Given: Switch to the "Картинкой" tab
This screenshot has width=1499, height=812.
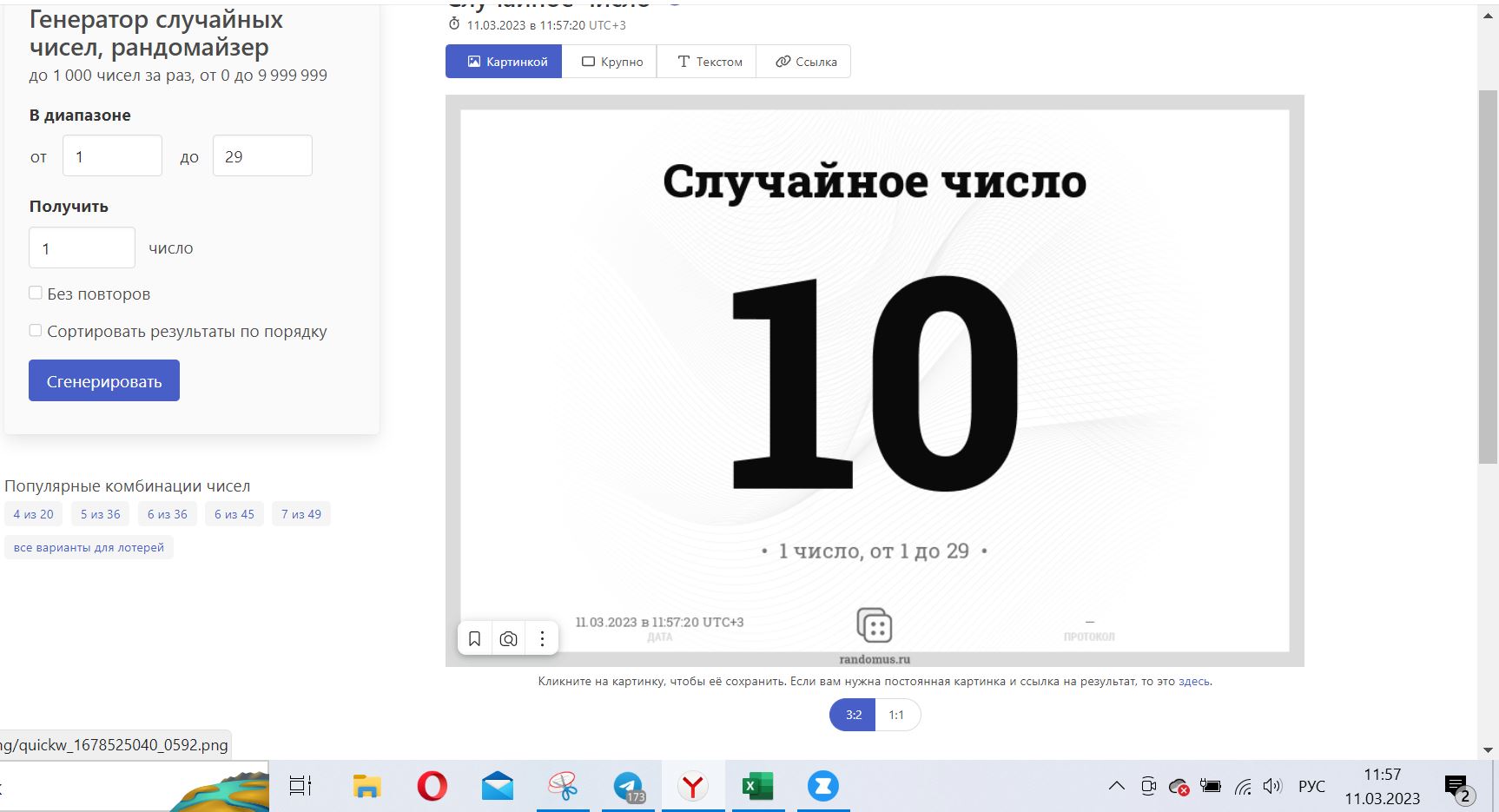Looking at the screenshot, I should tap(504, 62).
